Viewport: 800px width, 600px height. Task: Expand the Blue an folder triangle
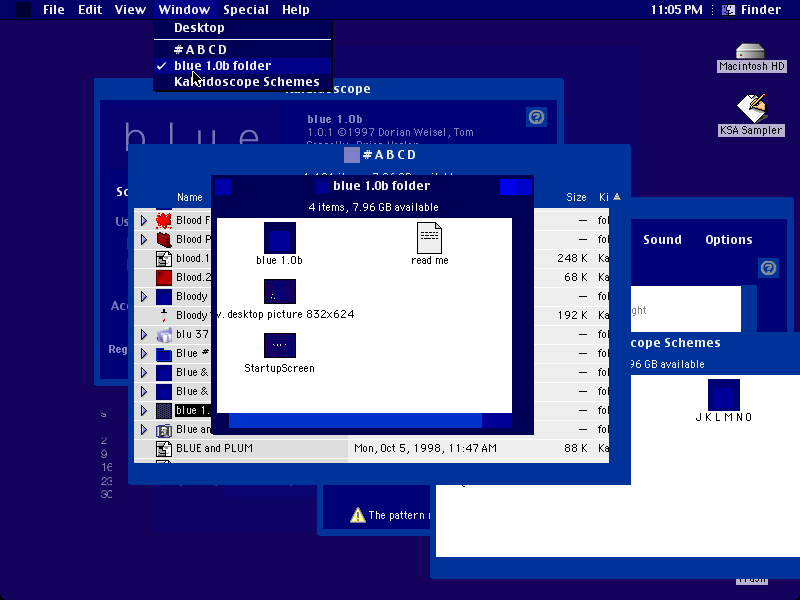click(144, 430)
